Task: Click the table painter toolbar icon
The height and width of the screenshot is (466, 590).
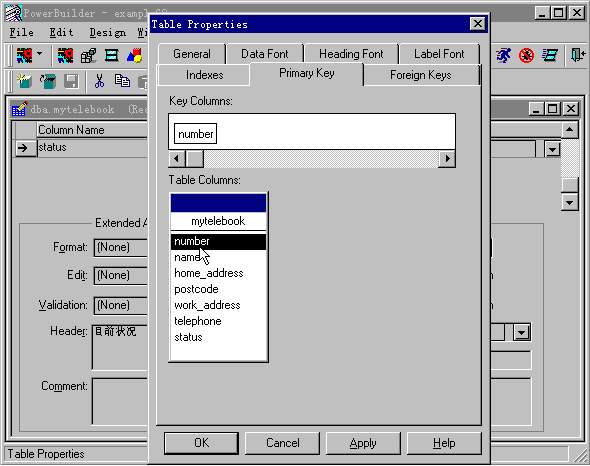Action: [112, 56]
